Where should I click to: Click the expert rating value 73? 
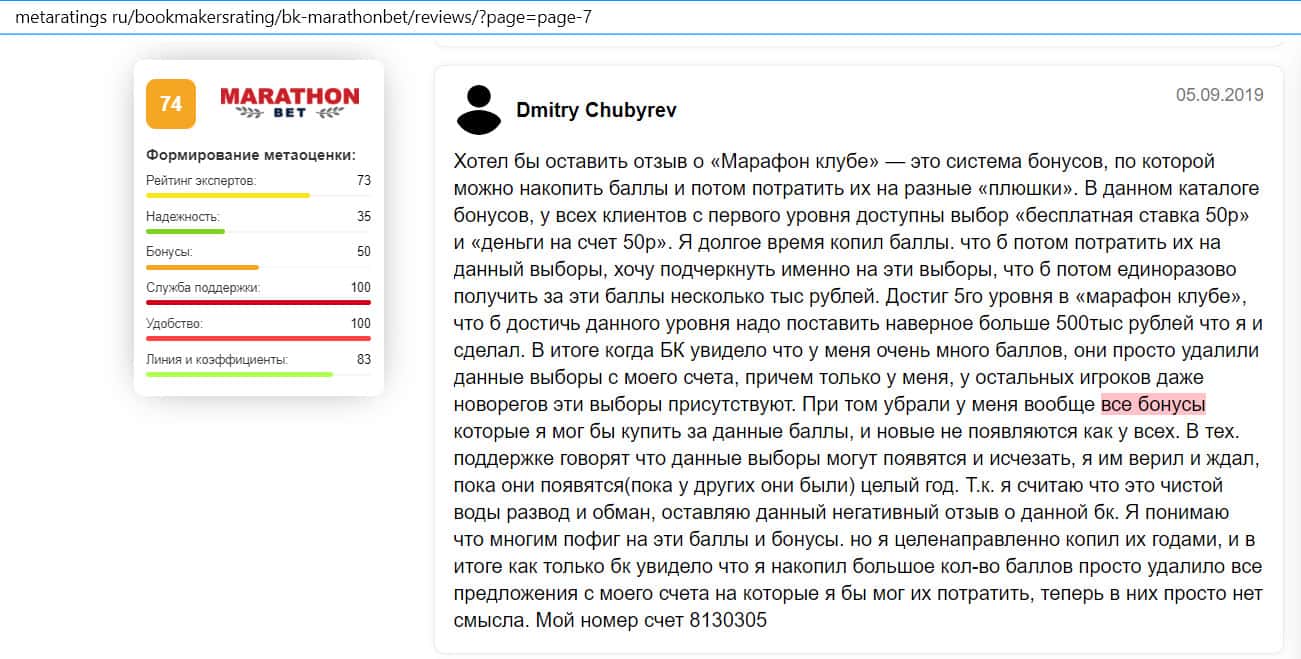363,181
